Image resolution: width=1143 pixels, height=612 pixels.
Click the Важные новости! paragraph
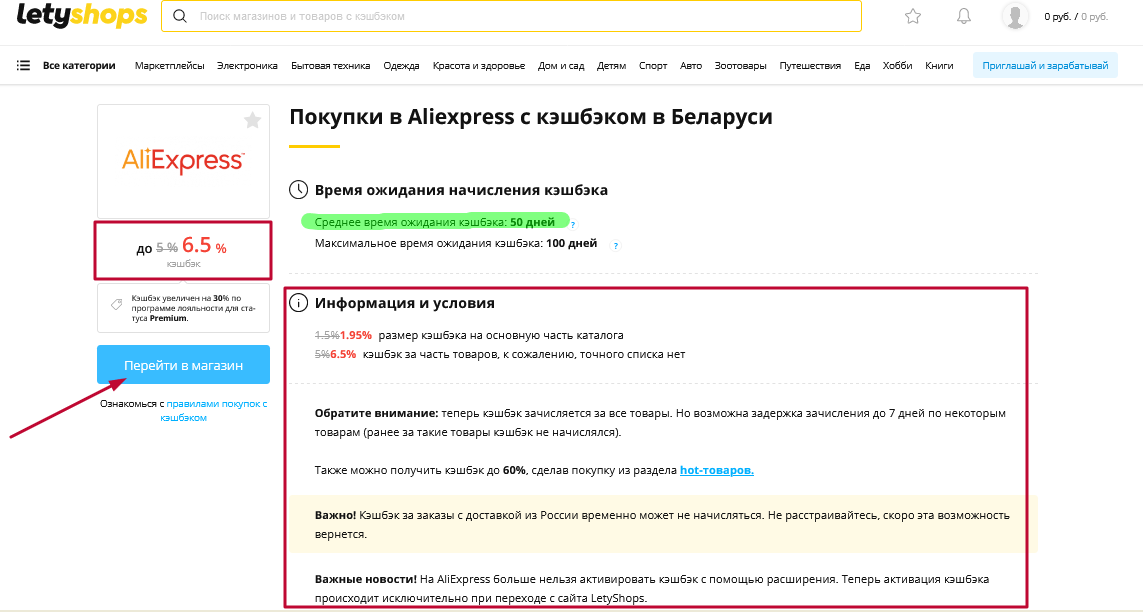[x=652, y=589]
